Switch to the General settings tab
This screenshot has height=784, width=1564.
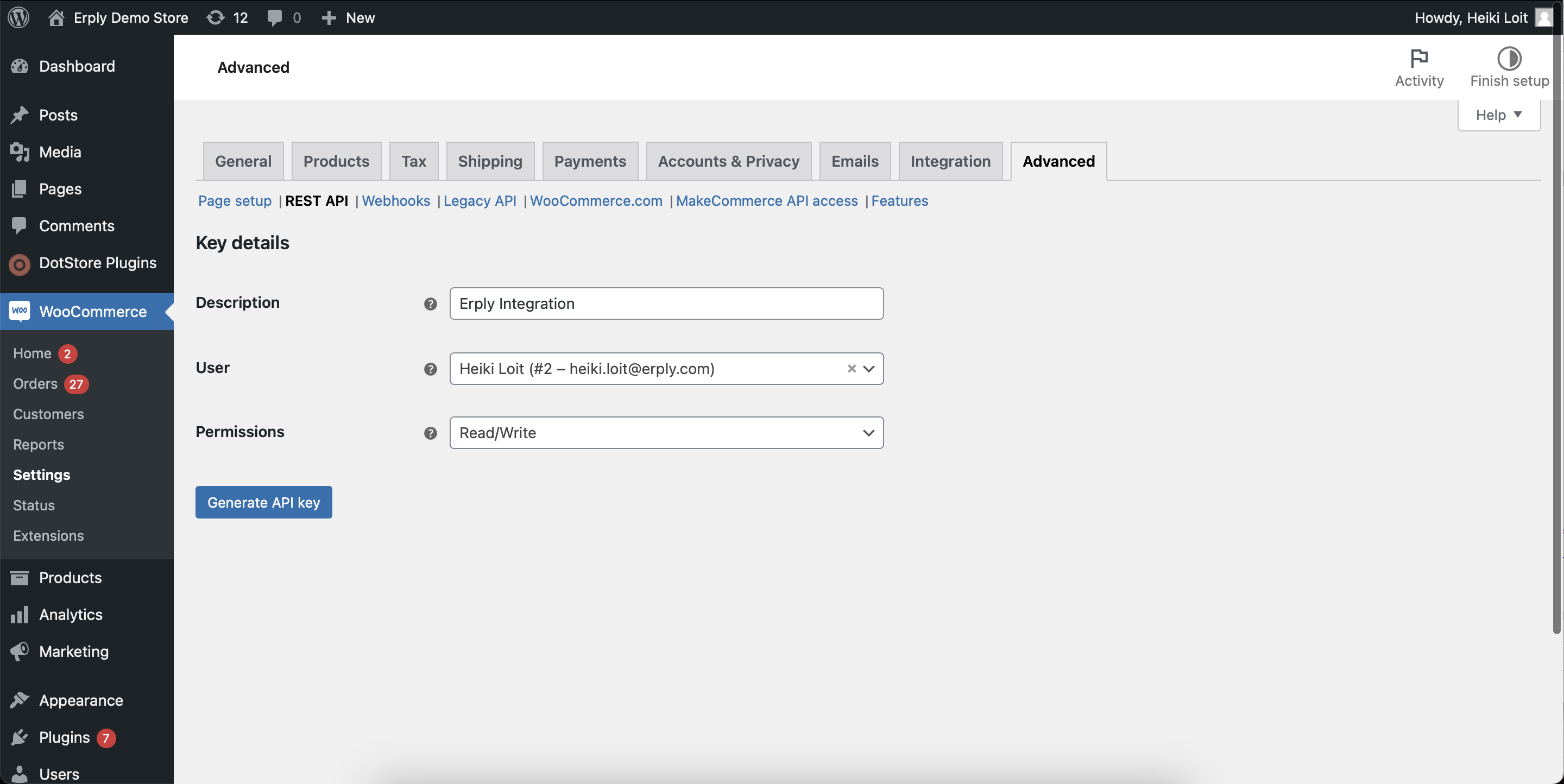(243, 161)
